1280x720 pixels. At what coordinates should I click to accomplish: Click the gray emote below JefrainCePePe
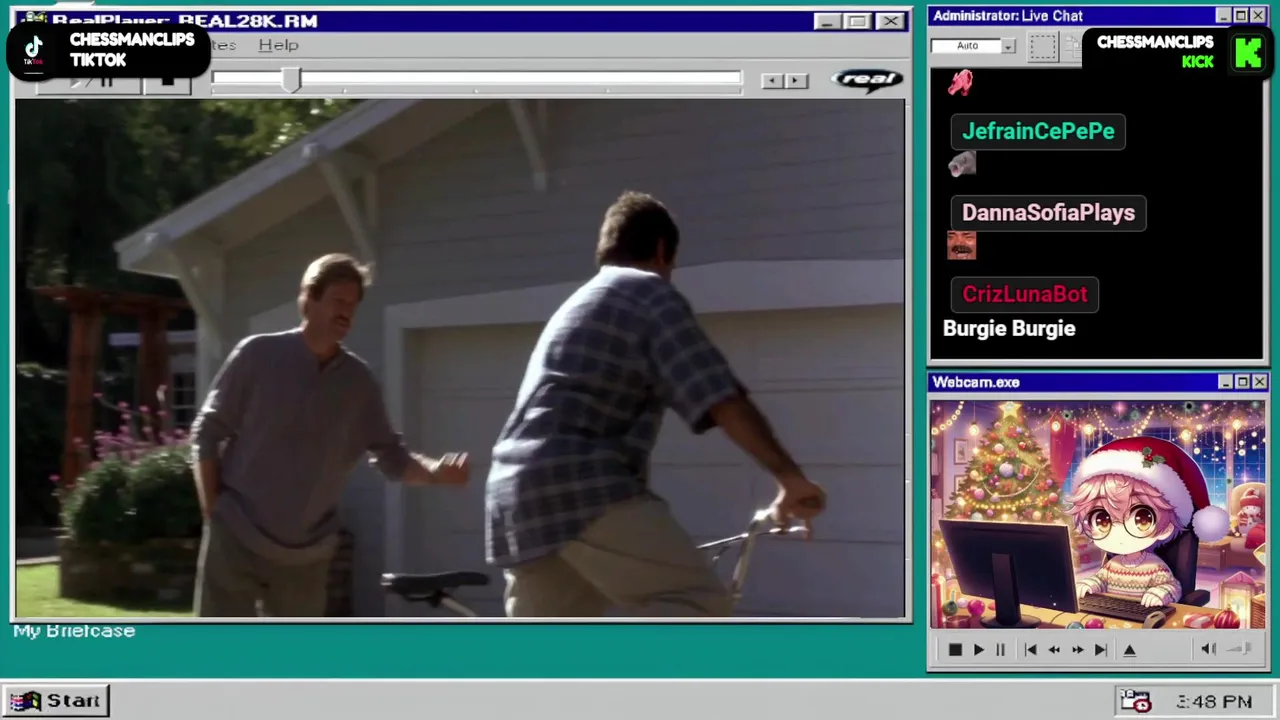click(x=961, y=164)
